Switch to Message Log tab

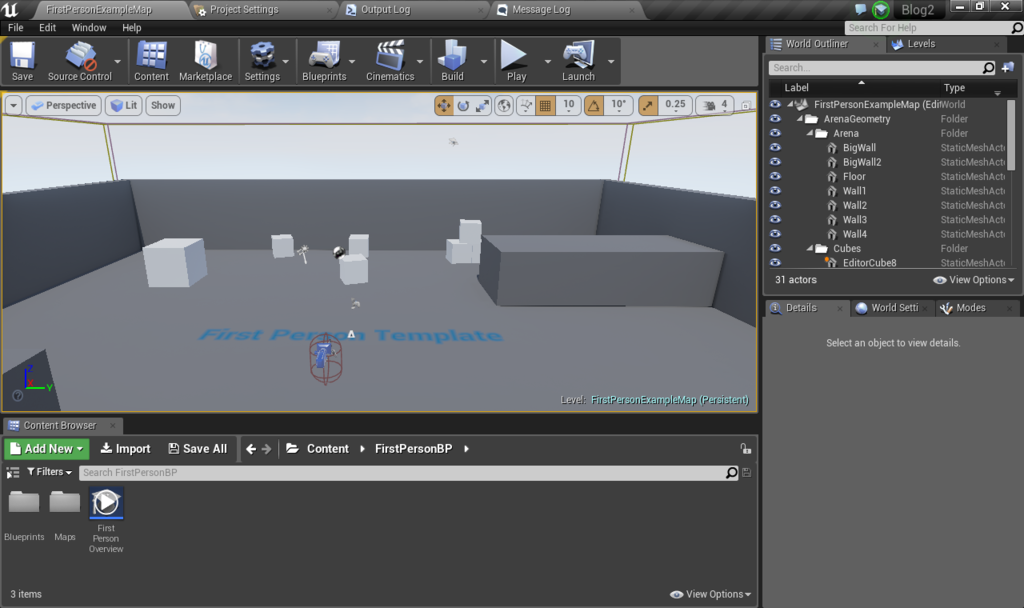tap(541, 10)
